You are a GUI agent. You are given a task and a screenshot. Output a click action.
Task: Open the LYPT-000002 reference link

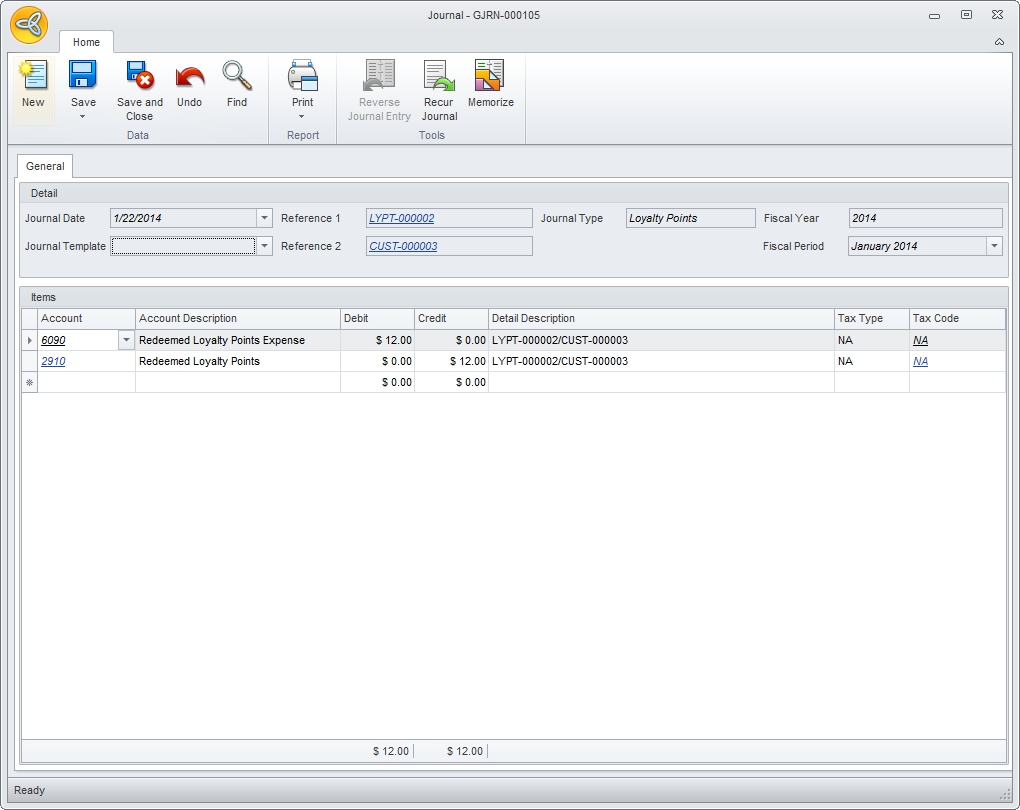[x=401, y=218]
